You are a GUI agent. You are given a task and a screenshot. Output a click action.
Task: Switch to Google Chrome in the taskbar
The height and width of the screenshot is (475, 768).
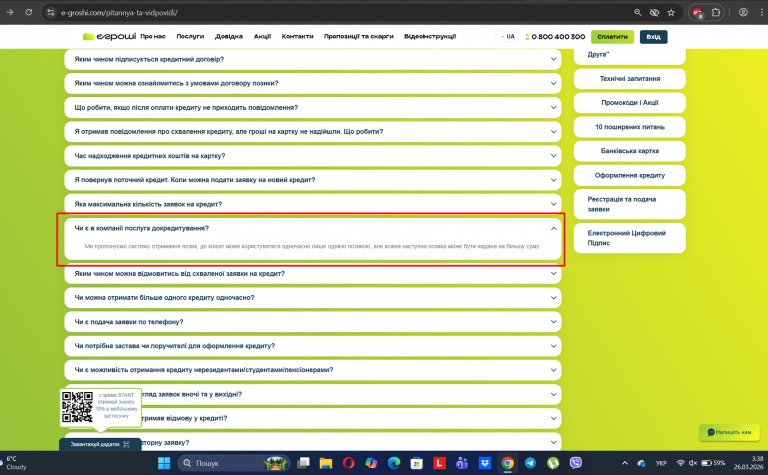507,463
